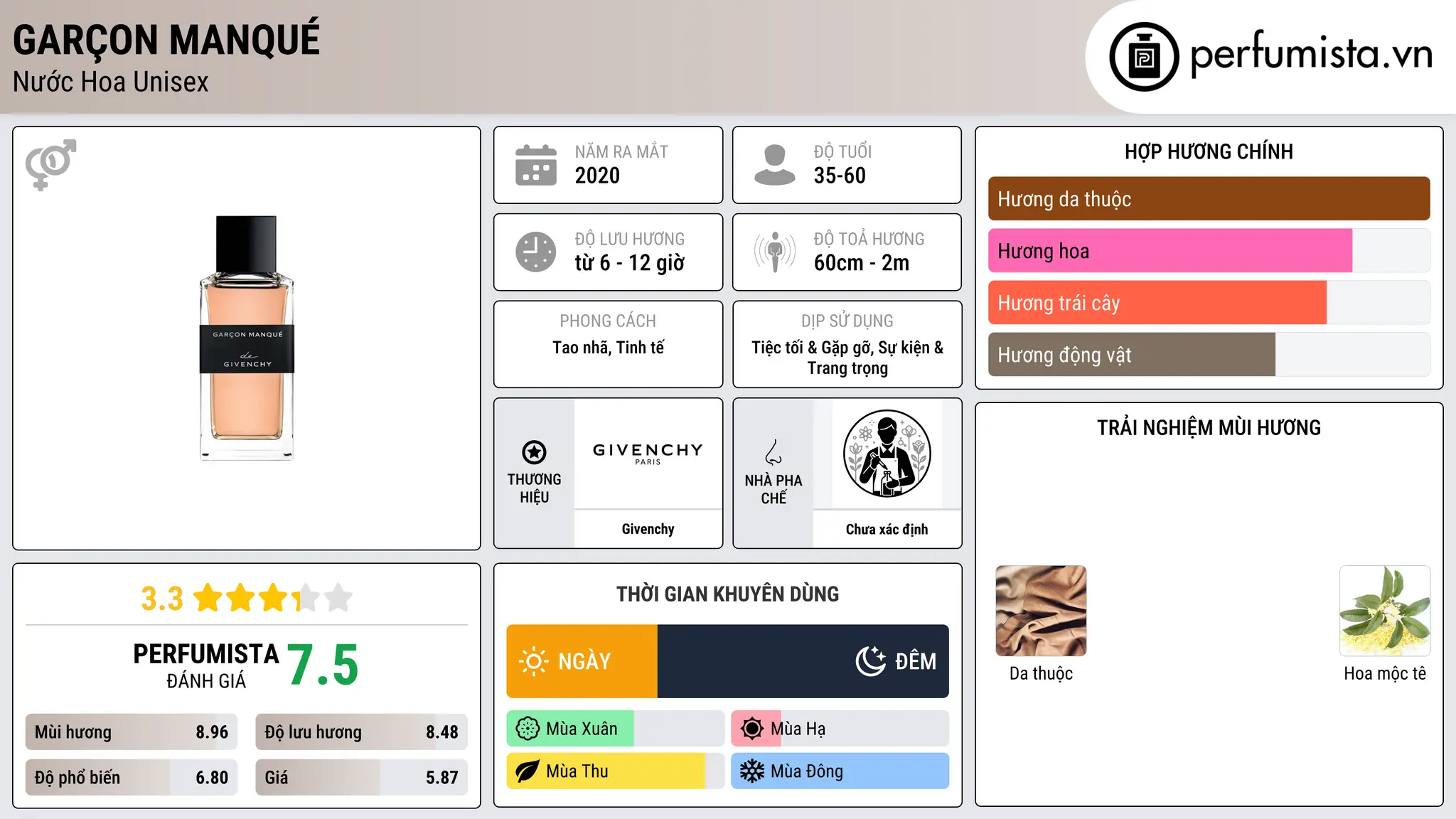Screen dimensions: 1456x819
Task: Click the perfumista.vn perfume bottle logo icon
Action: [1144, 57]
